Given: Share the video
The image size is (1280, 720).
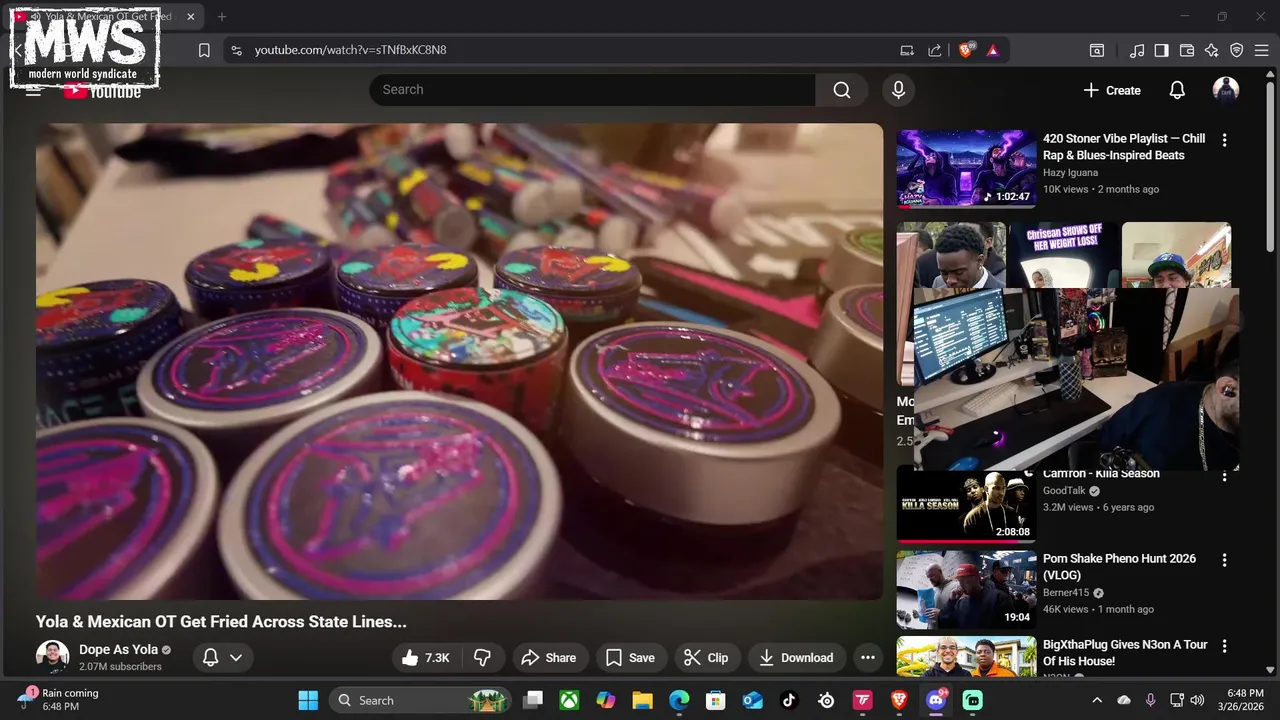Looking at the screenshot, I should tap(549, 657).
